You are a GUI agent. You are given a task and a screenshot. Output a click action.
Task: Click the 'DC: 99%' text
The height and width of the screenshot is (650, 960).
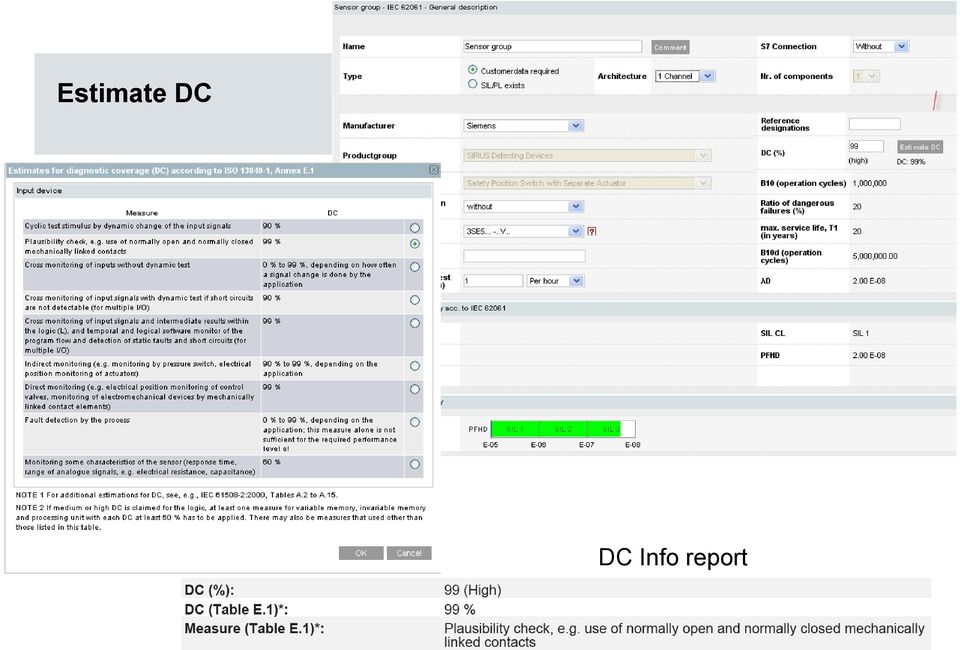click(x=911, y=162)
